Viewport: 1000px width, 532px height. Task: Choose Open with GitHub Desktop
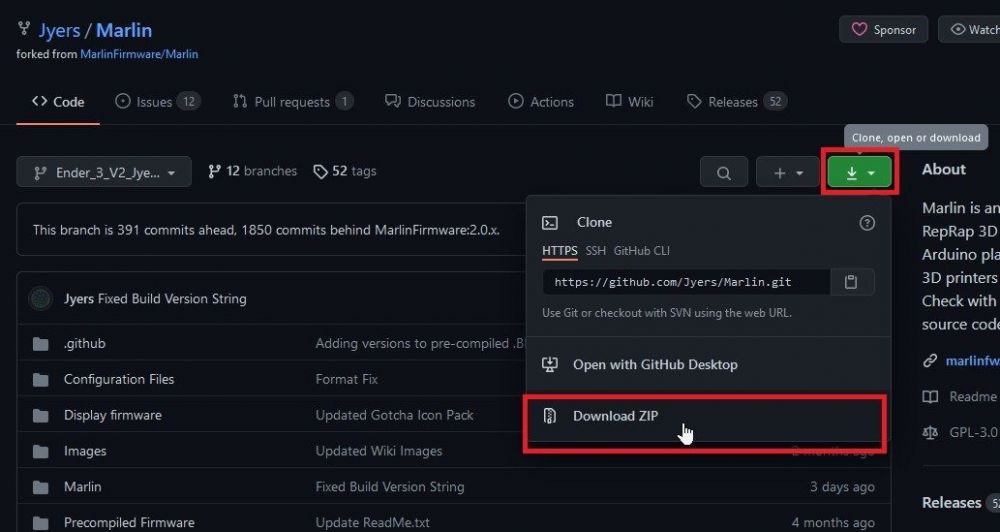pyautogui.click(x=707, y=365)
